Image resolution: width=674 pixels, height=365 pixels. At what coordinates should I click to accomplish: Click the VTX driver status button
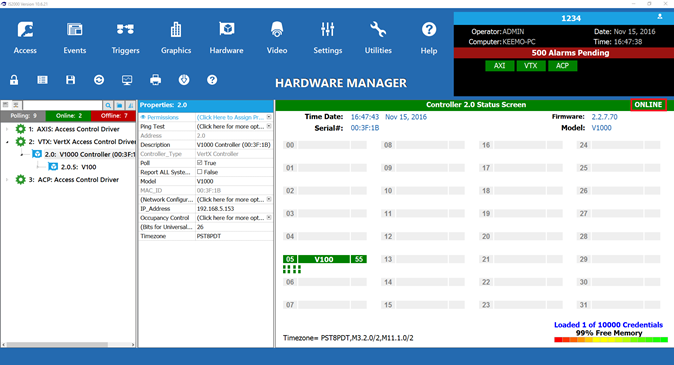[531, 66]
